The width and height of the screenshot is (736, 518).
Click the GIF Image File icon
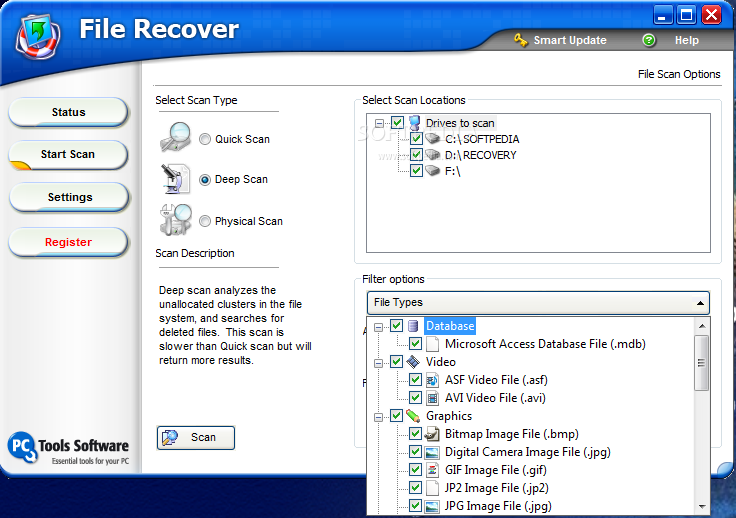[x=432, y=470]
